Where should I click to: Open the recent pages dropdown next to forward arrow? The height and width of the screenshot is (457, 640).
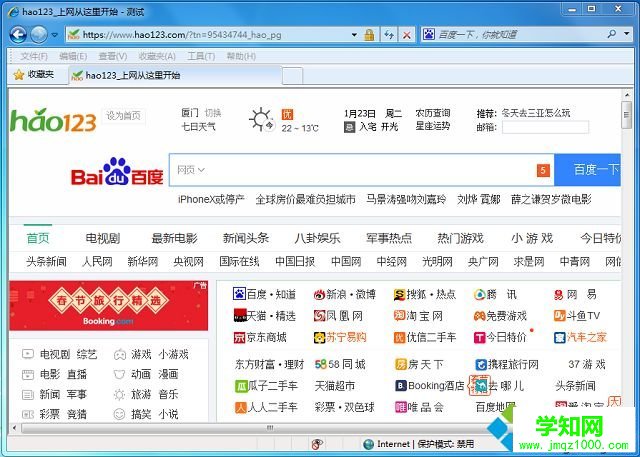(55, 35)
